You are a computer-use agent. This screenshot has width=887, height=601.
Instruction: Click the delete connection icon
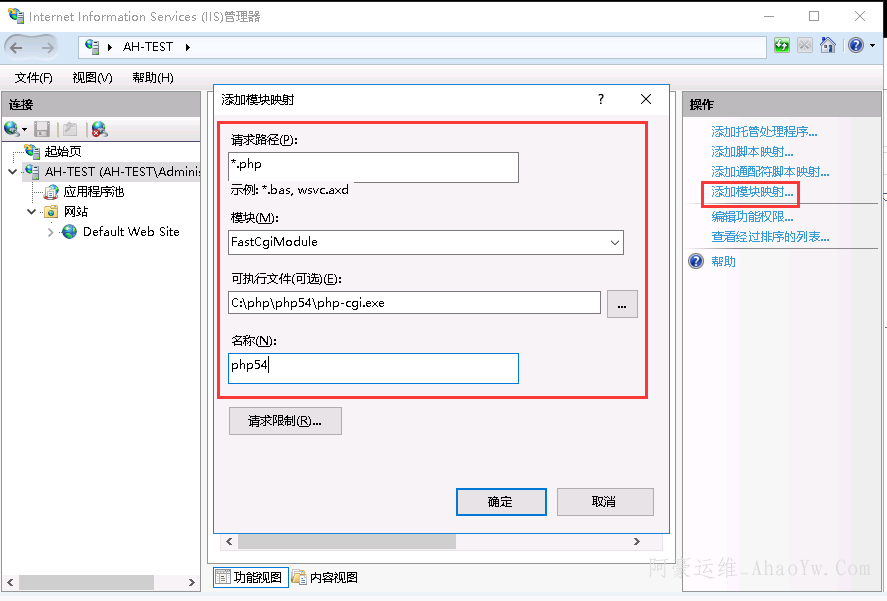98,129
